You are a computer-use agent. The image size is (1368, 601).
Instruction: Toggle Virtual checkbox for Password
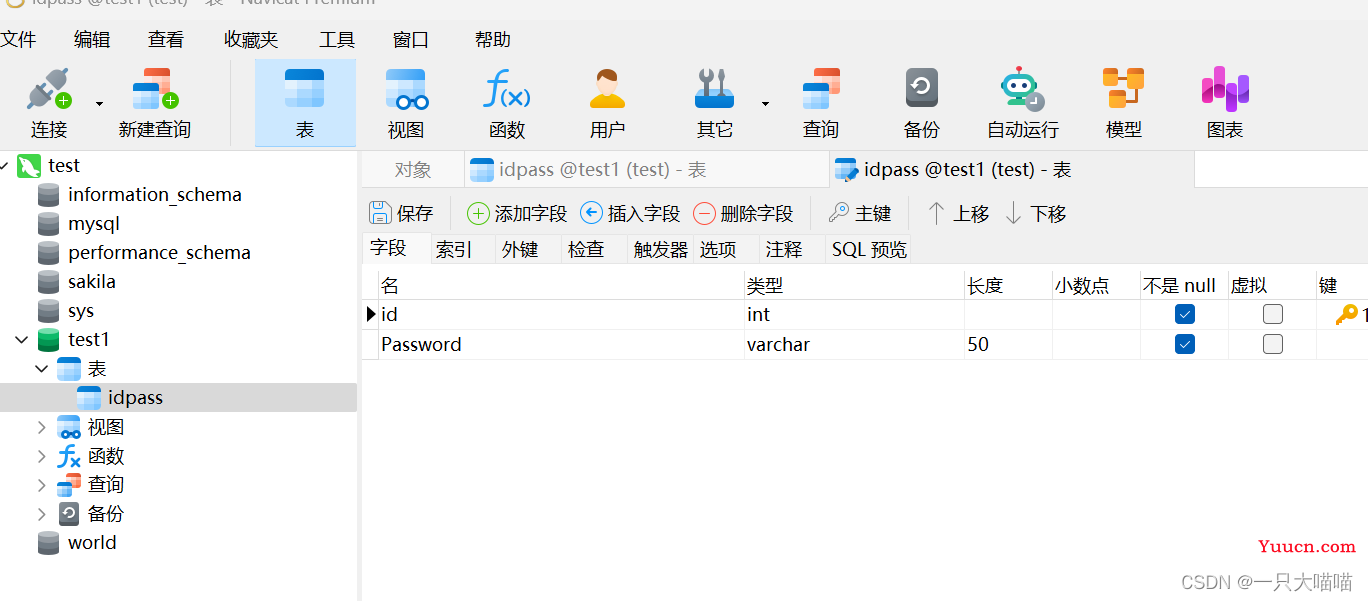(x=1273, y=344)
